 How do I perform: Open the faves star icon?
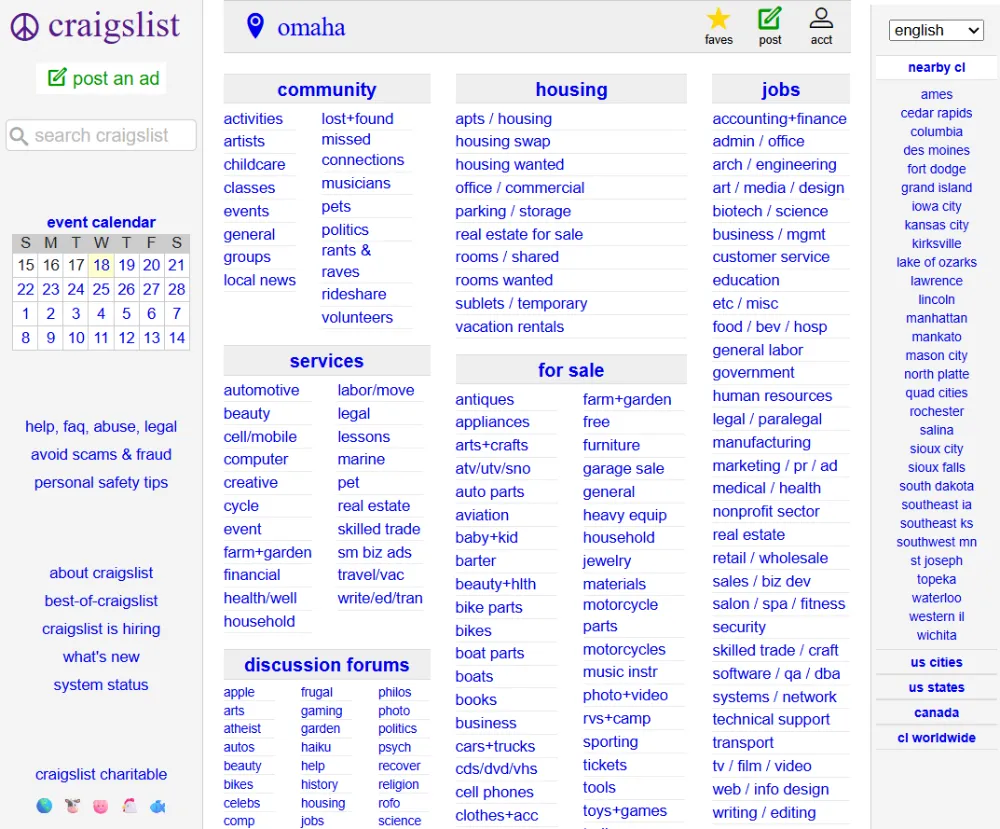tap(718, 19)
